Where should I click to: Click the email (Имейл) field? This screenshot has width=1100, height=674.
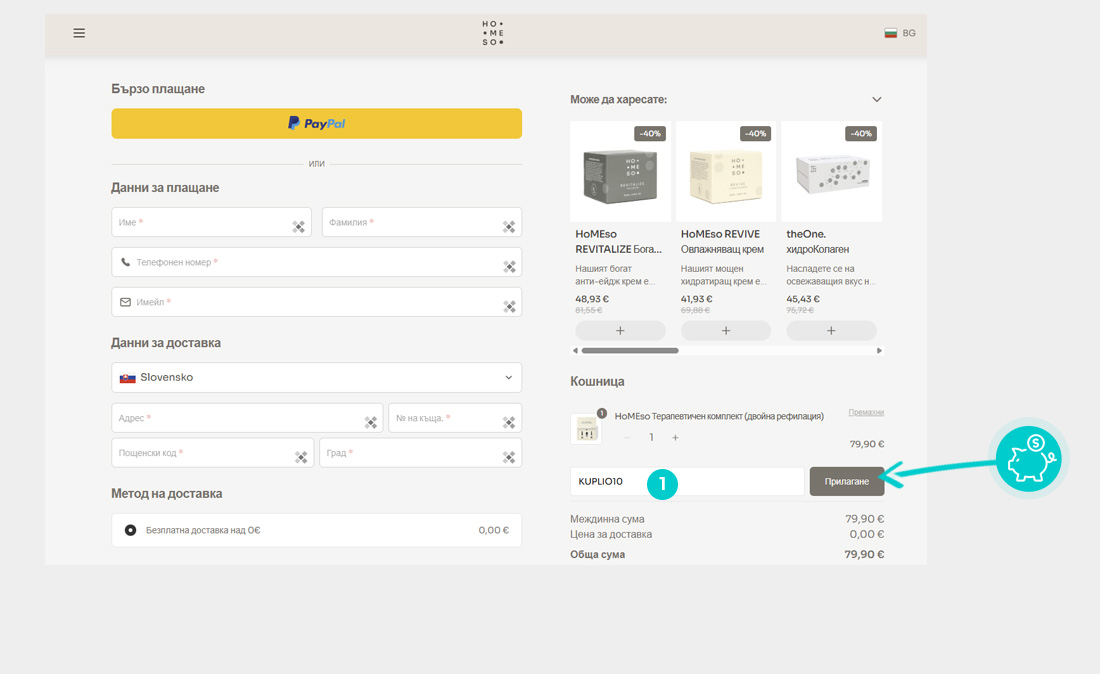click(x=316, y=302)
